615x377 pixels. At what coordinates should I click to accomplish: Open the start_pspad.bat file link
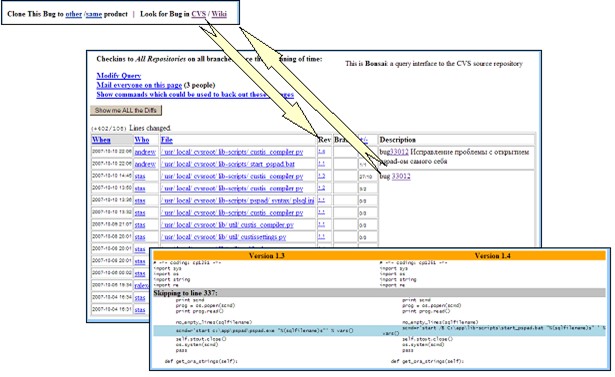pos(227,164)
